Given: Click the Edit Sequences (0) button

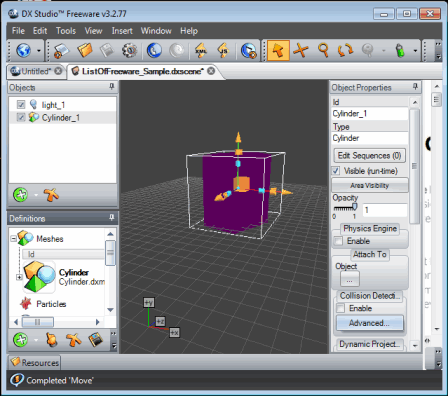Looking at the screenshot, I should click(370, 156).
